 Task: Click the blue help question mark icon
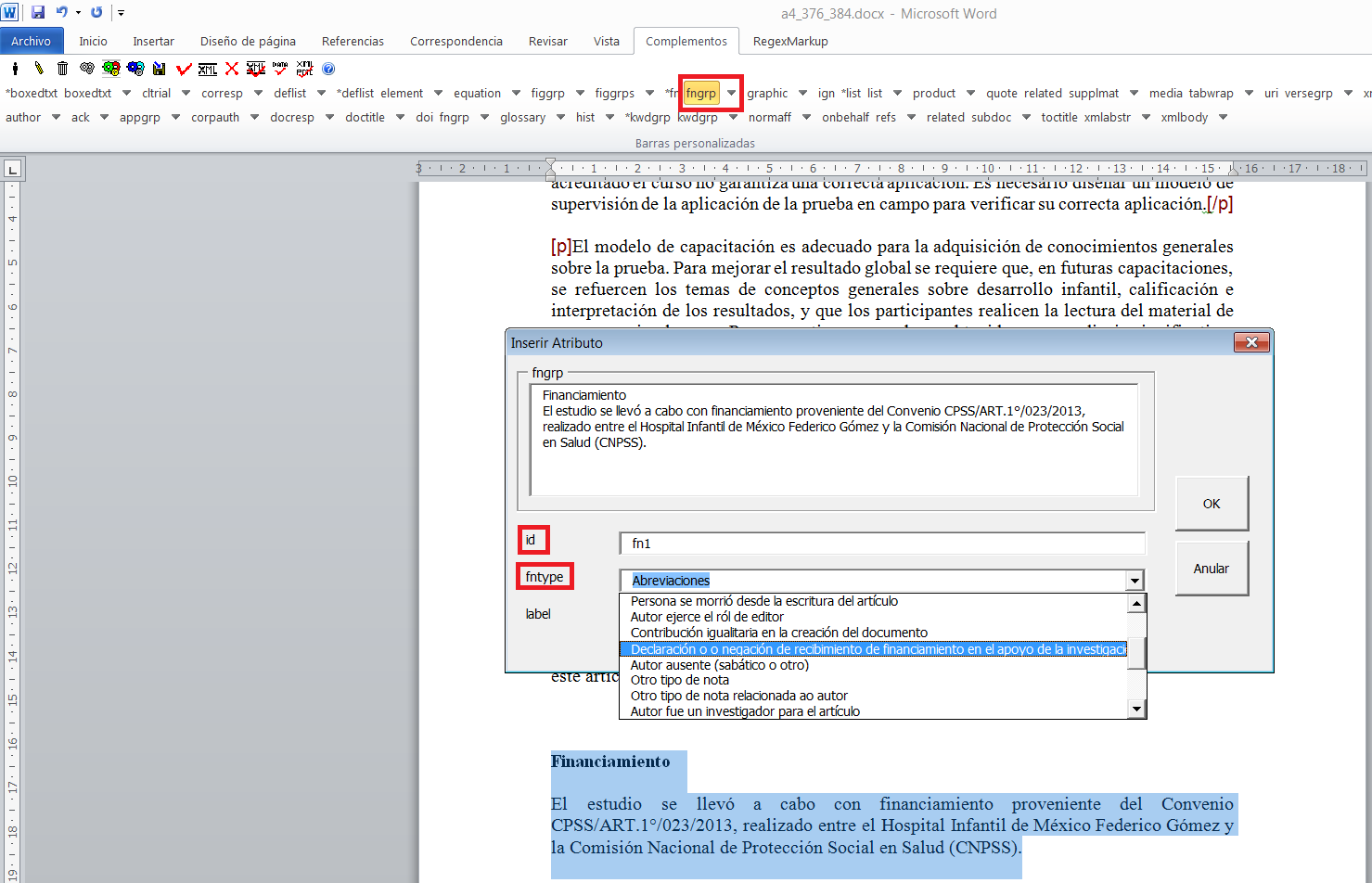coord(328,69)
